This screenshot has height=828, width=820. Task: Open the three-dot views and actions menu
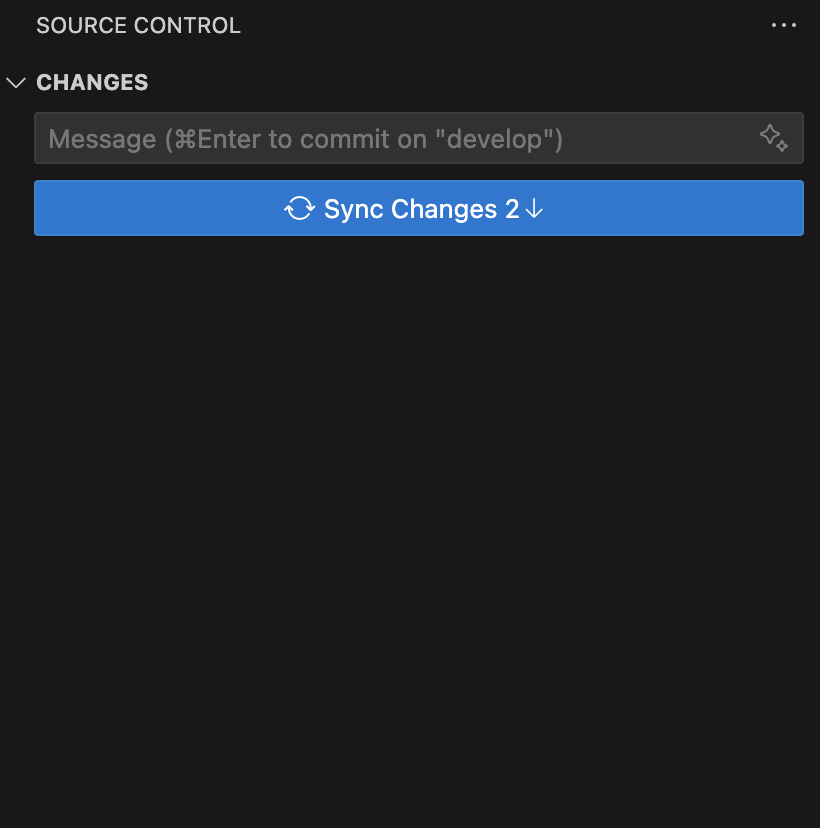[784, 25]
